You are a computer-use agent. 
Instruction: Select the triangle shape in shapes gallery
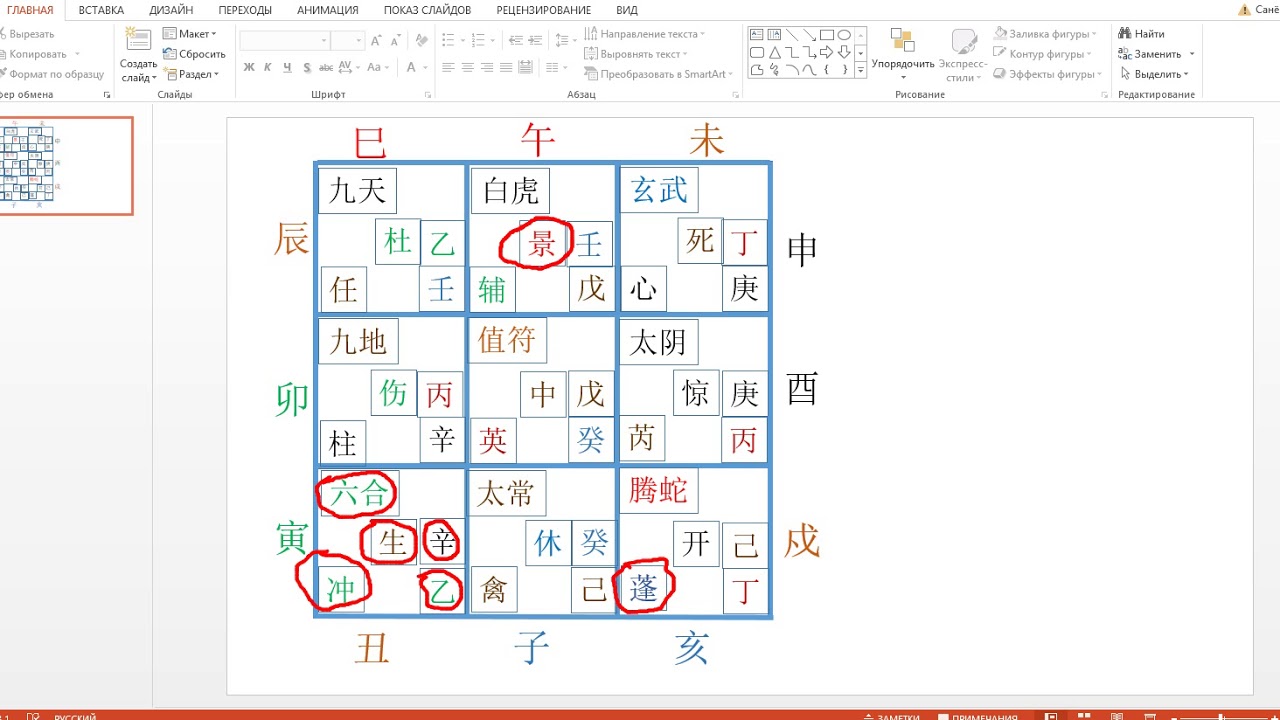point(775,52)
